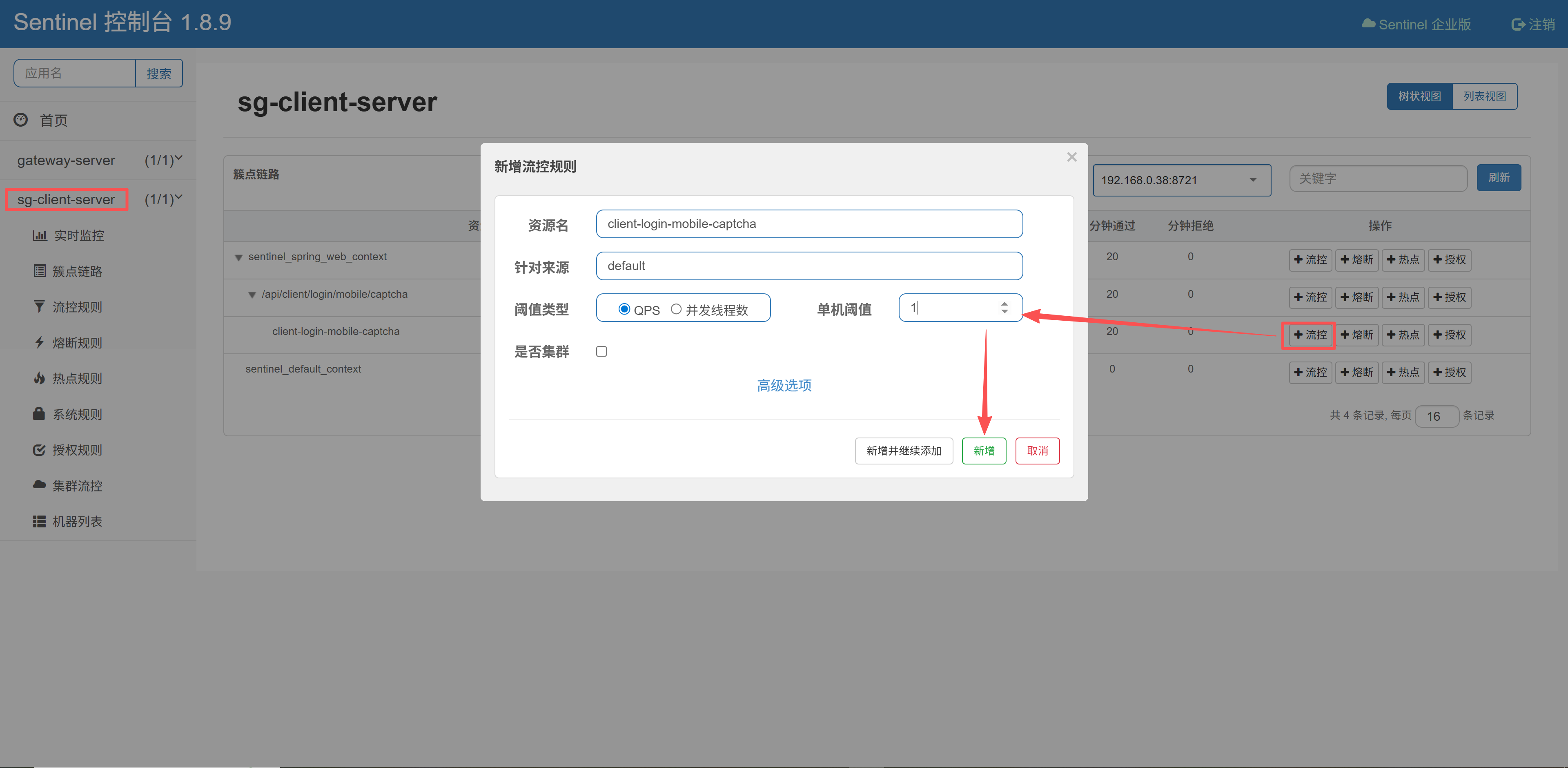Select the concurrent threads radio option
1568x768 pixels.
coord(676,309)
